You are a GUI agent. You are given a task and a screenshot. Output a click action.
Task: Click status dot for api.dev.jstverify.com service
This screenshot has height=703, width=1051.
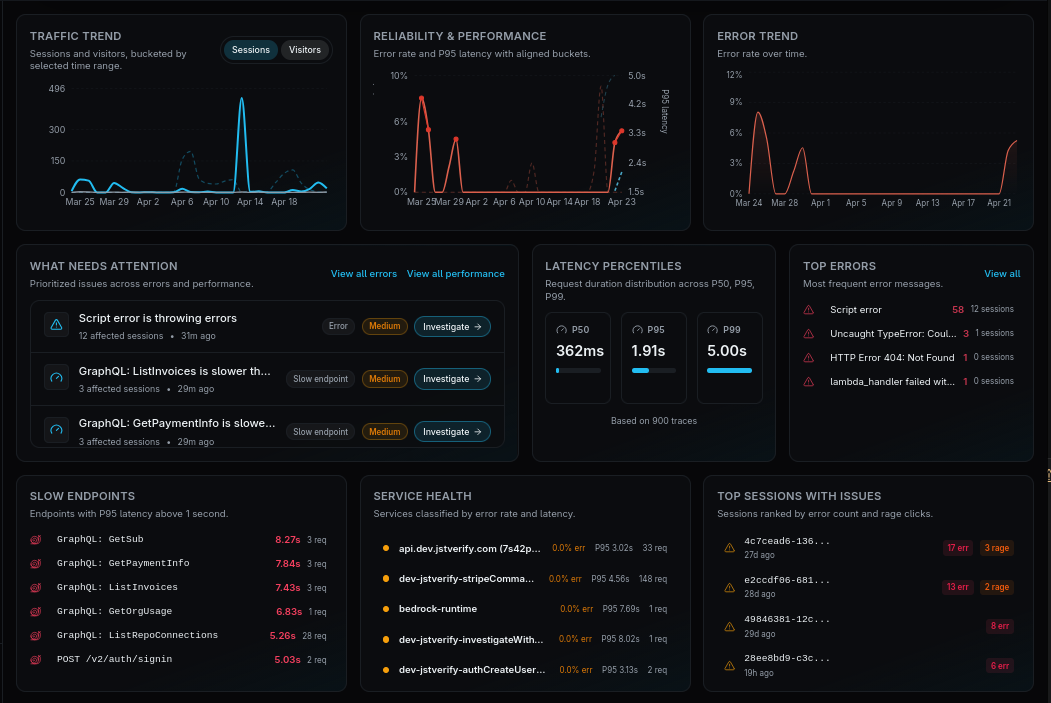(386, 548)
